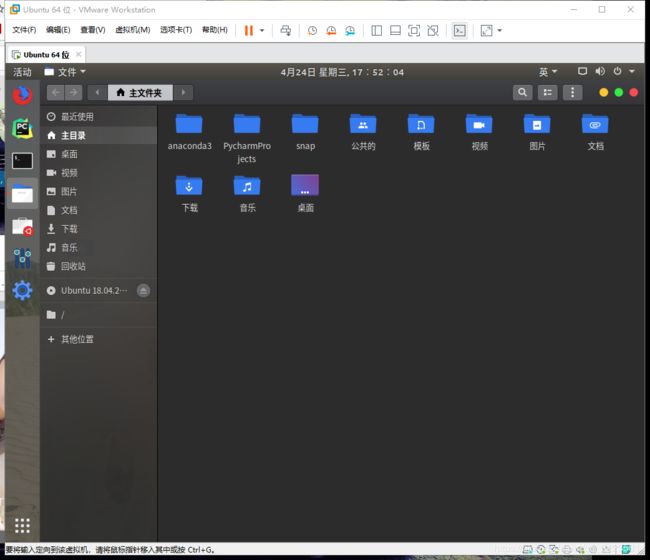Launch Firefox from the dock
This screenshot has width=650, height=560.
coord(22,95)
